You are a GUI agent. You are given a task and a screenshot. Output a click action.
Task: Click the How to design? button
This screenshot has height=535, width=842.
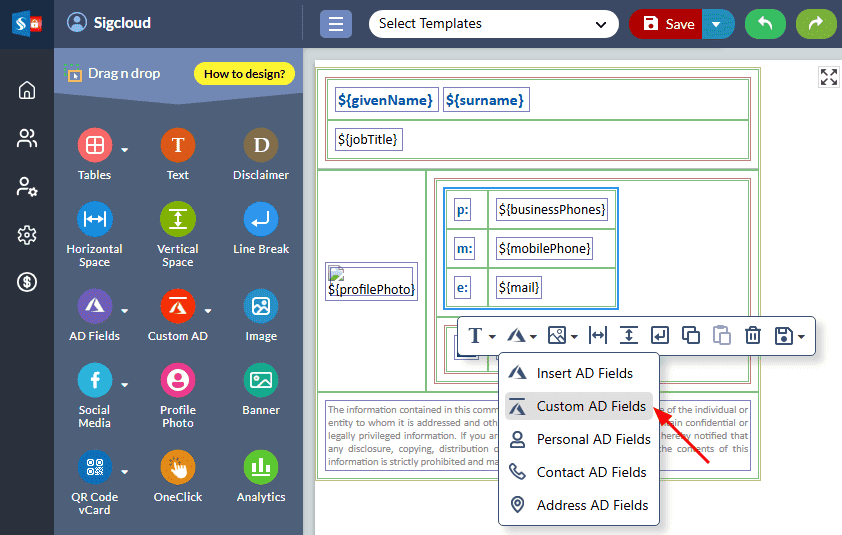pyautogui.click(x=244, y=73)
